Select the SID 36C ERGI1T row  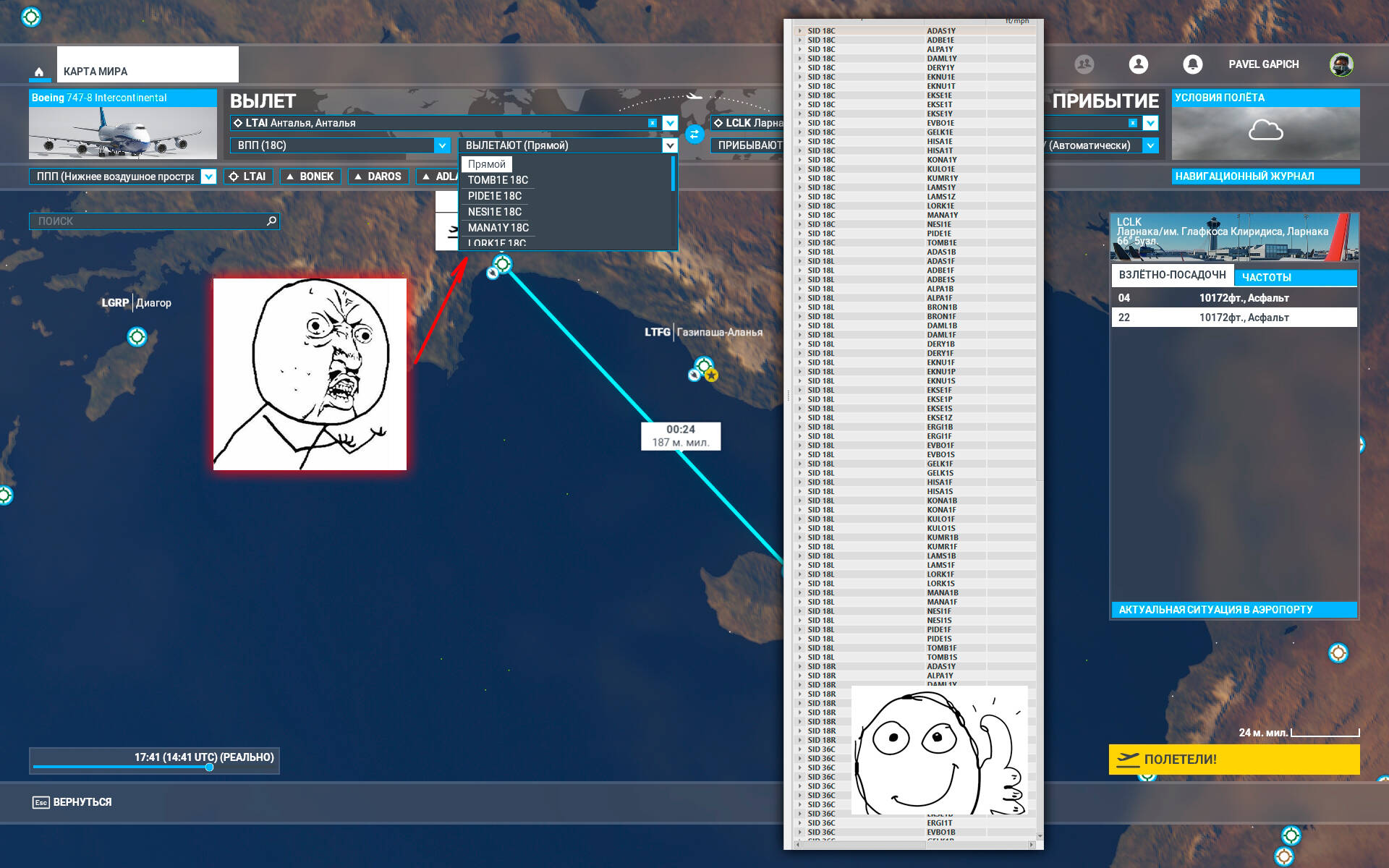click(x=915, y=823)
